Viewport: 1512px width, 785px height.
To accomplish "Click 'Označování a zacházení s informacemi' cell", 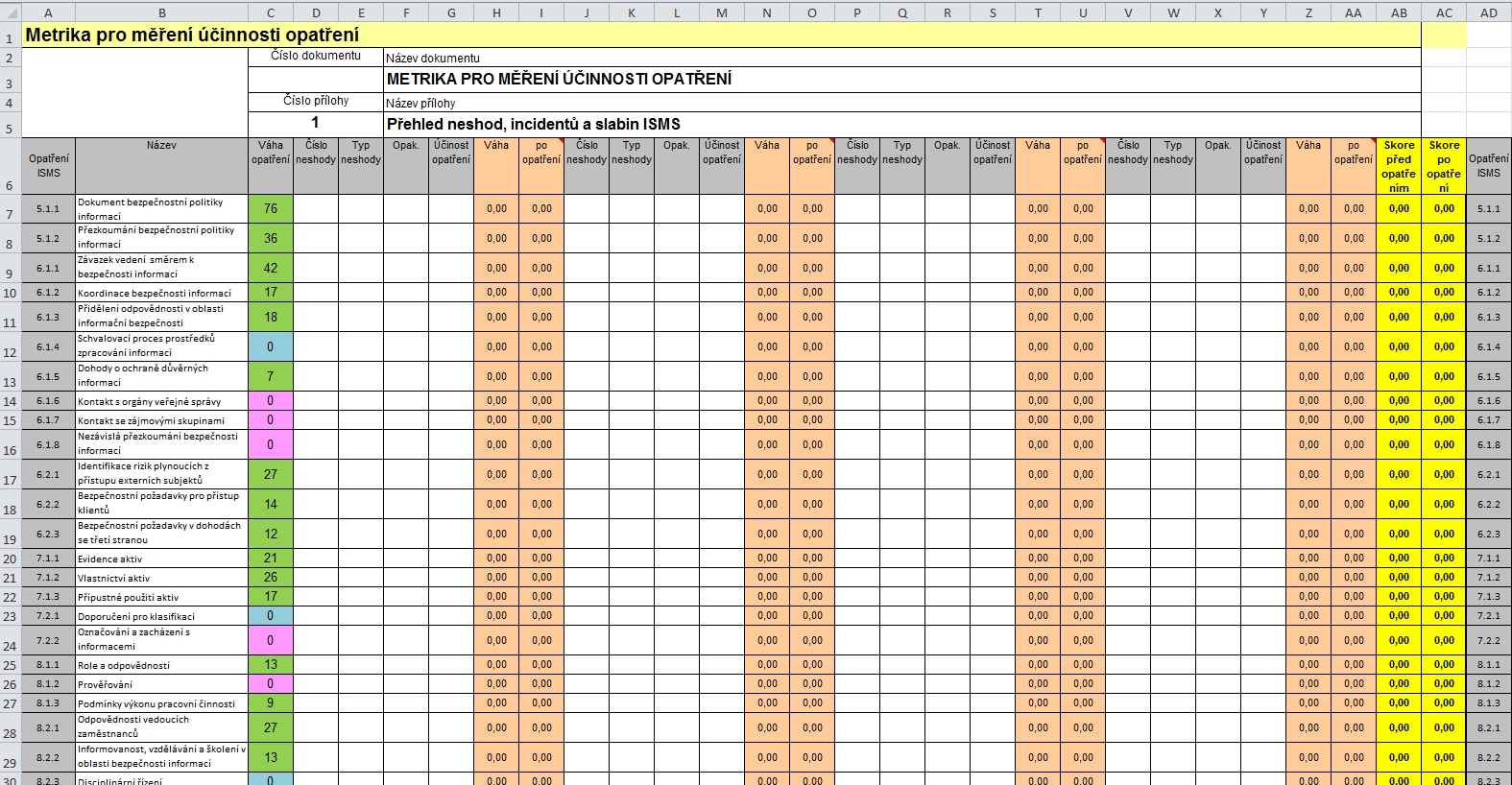I will click(161, 641).
